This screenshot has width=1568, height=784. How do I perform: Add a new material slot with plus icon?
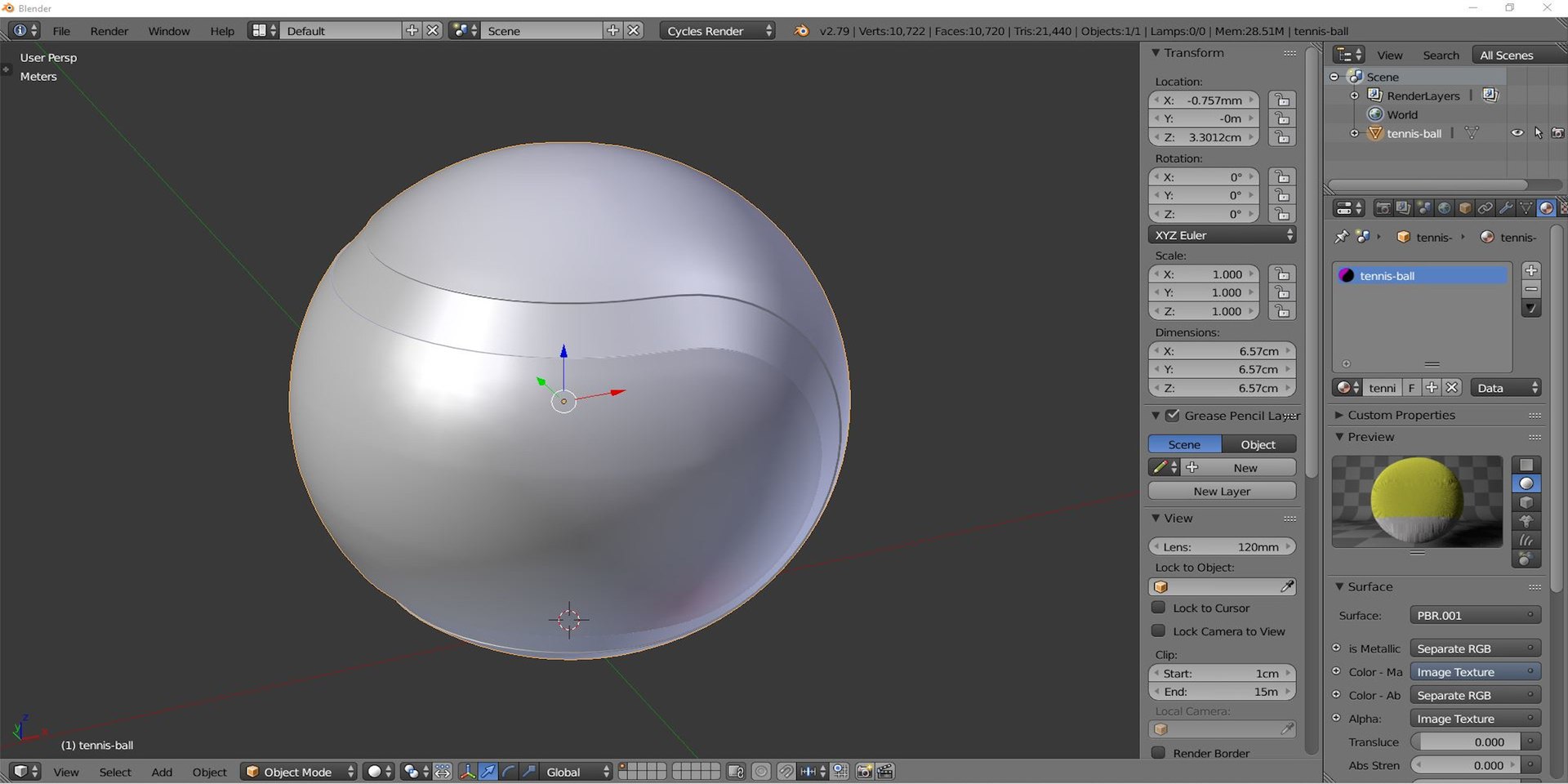[x=1531, y=270]
